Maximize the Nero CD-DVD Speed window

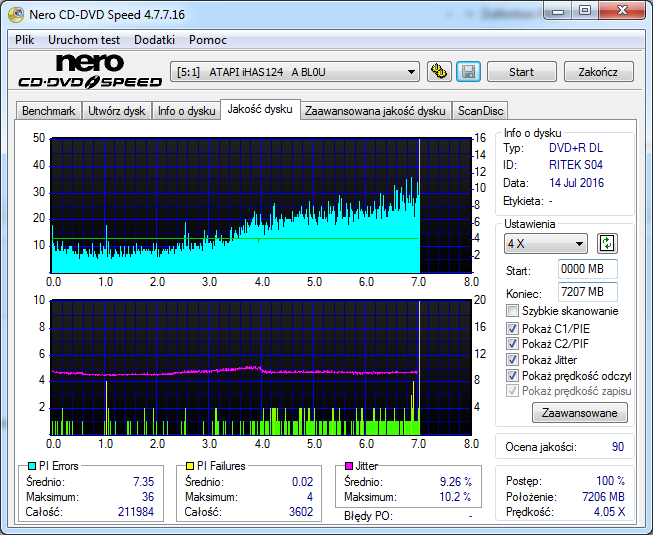(x=585, y=10)
